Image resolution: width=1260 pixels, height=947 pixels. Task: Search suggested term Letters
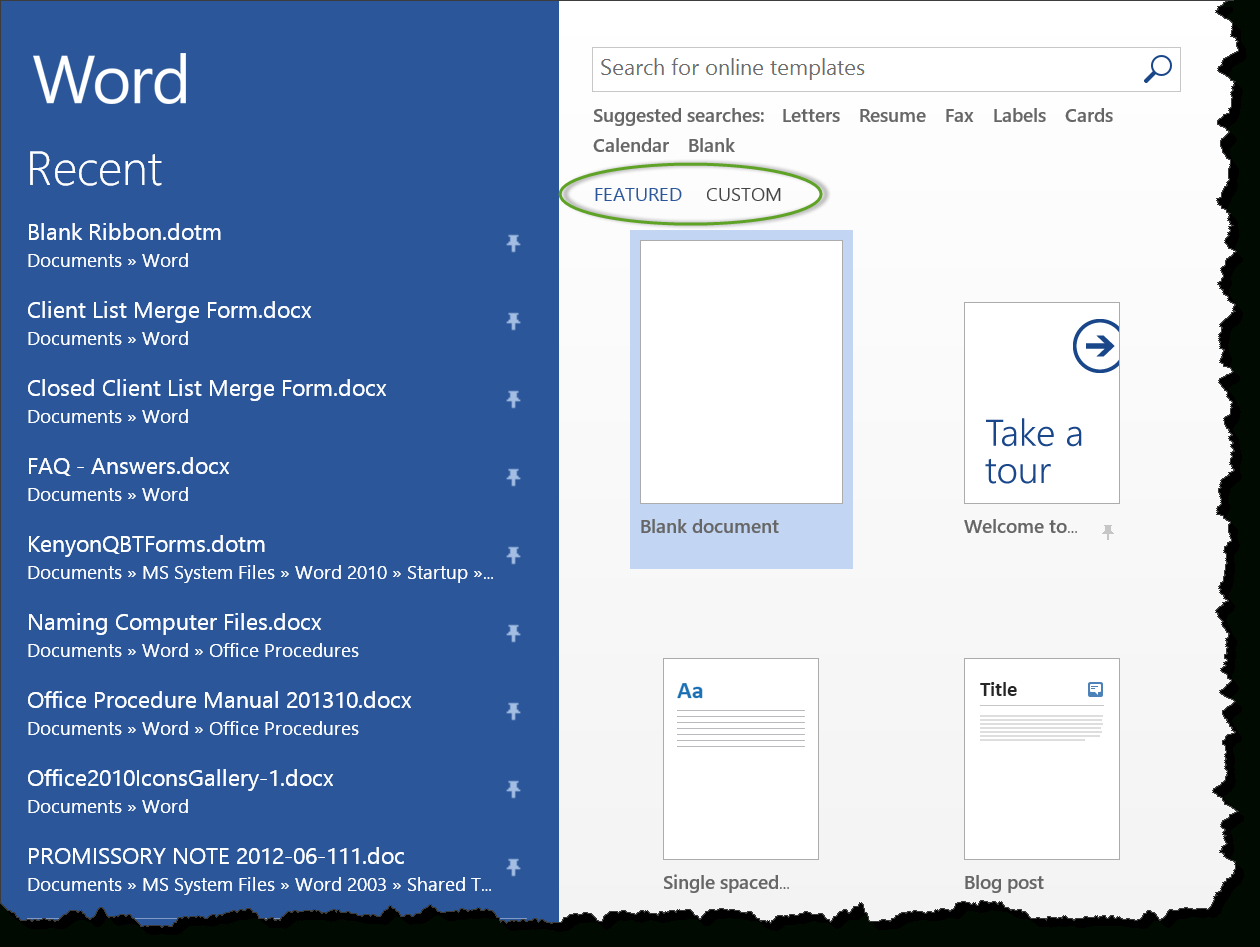coord(811,116)
